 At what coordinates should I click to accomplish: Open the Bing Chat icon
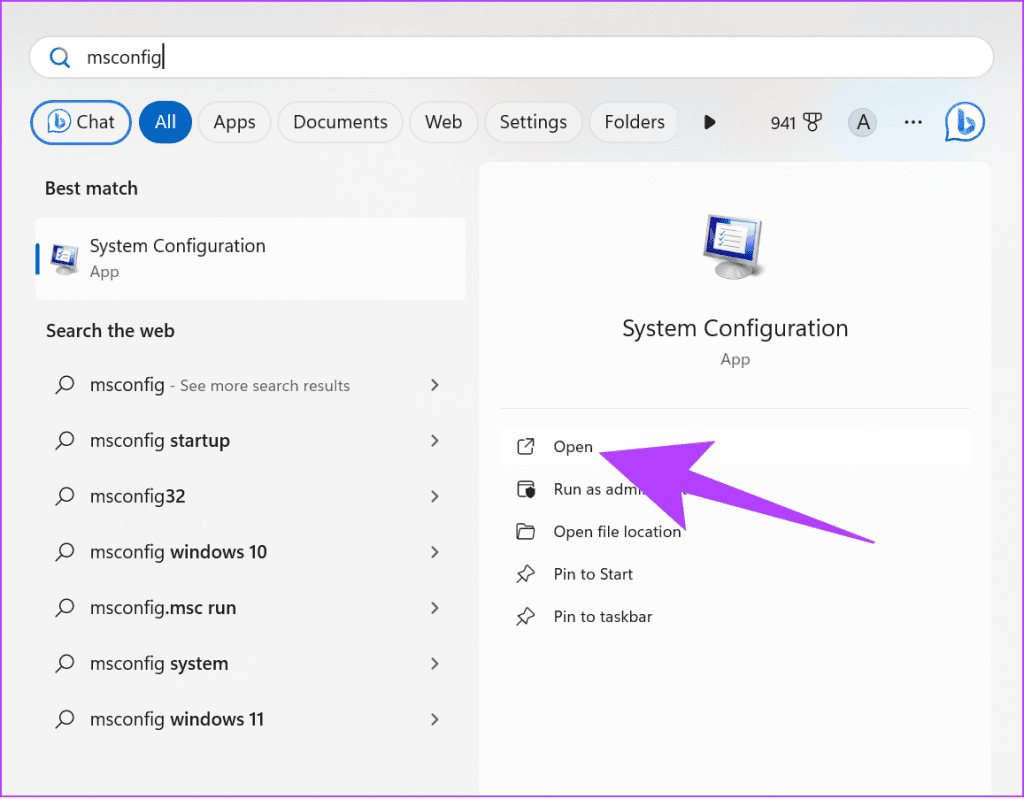click(963, 122)
